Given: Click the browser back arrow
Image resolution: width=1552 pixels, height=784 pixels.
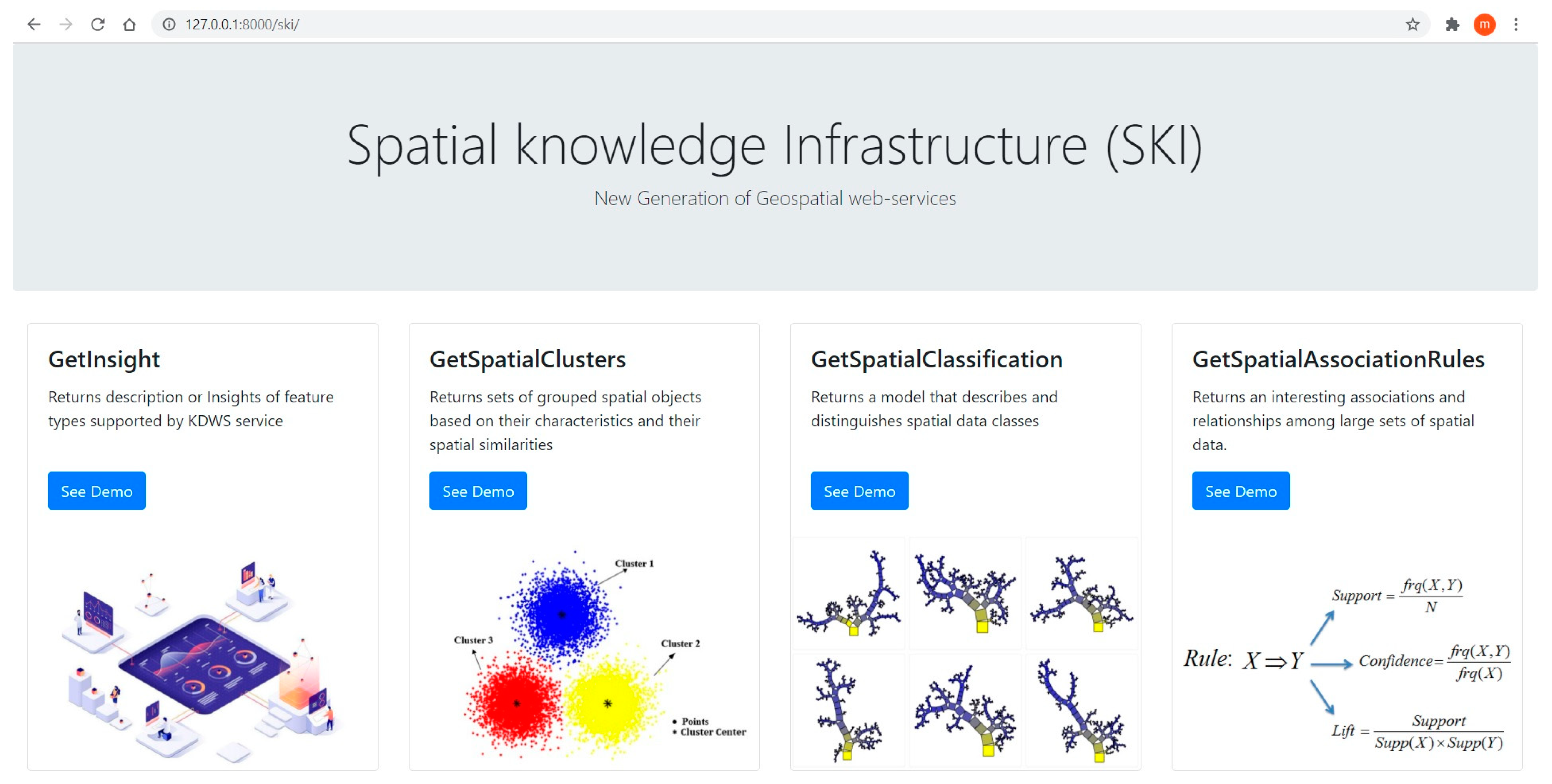Looking at the screenshot, I should (34, 24).
